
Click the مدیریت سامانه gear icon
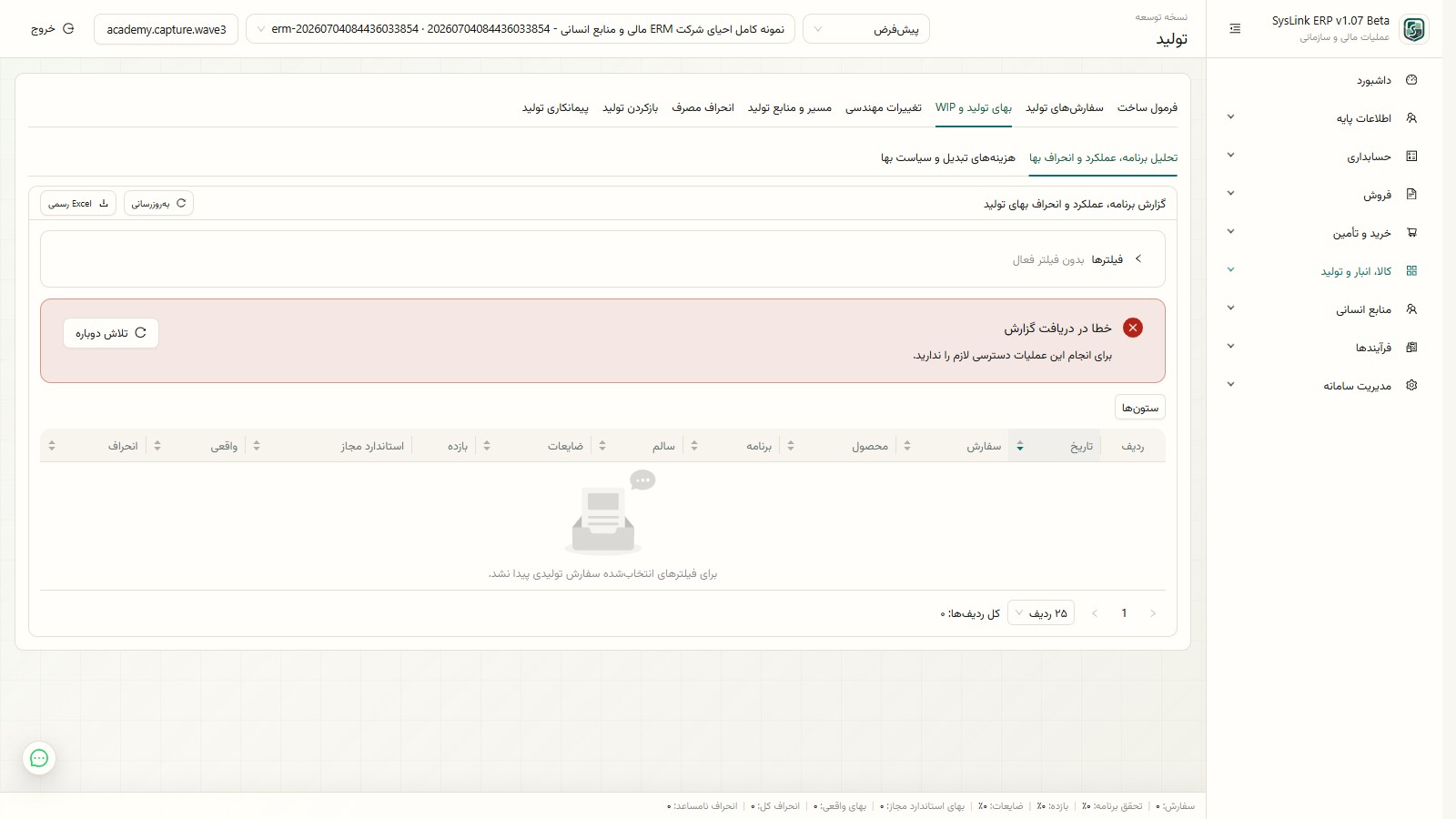tap(1411, 385)
